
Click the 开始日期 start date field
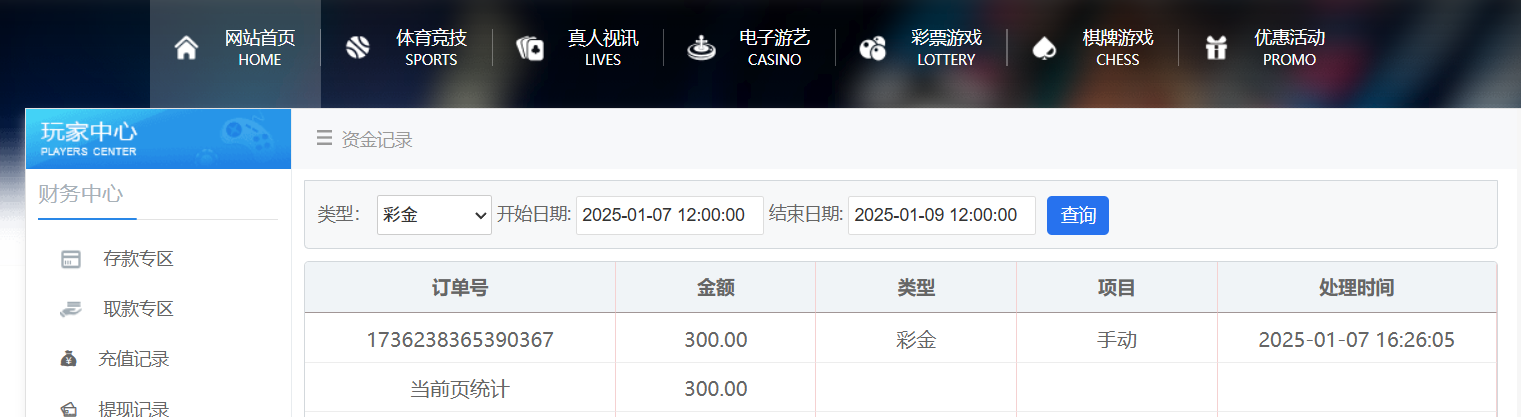coord(669,215)
